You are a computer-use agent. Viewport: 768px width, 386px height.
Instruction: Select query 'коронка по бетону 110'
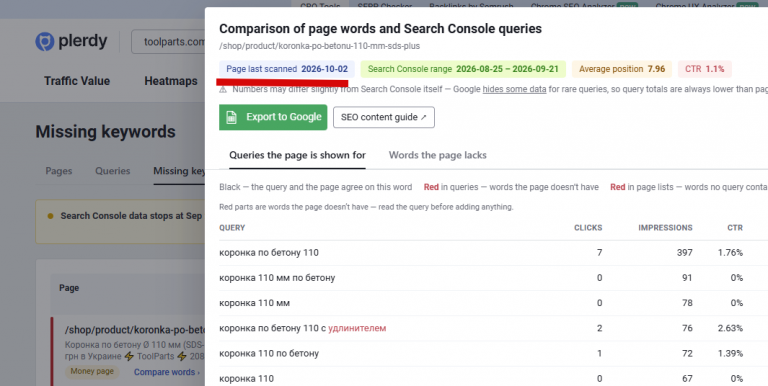pos(268,253)
